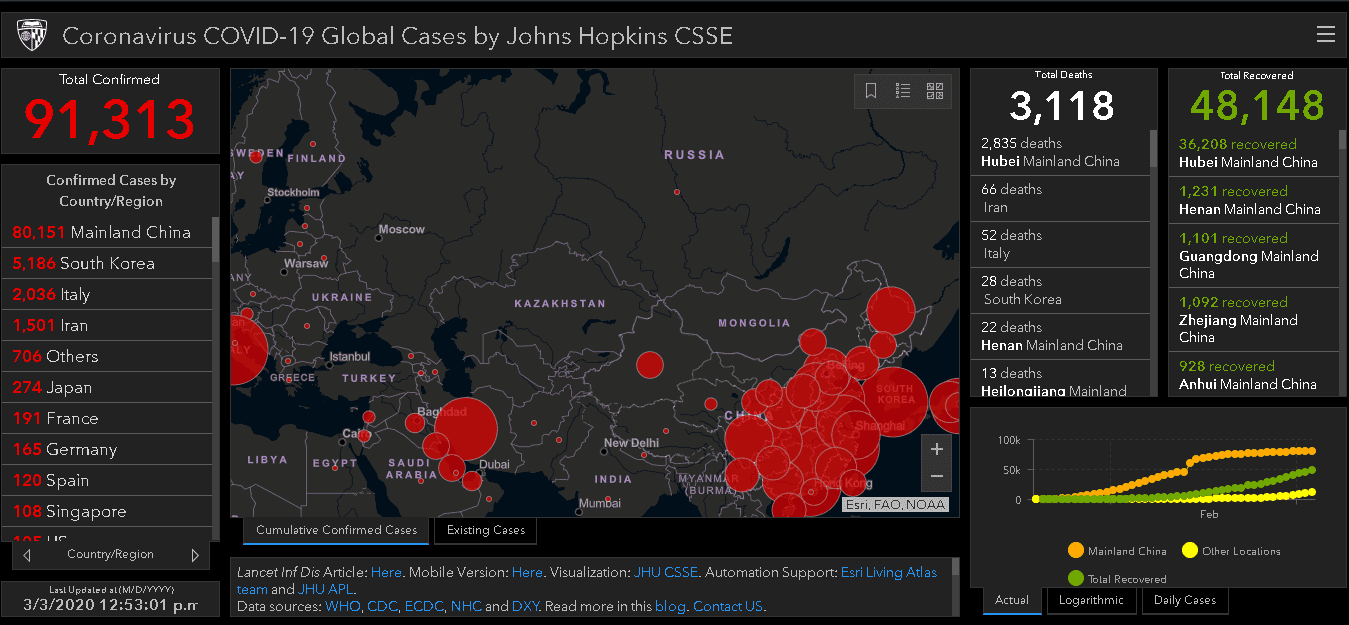Open the hamburger menu in header

pyautogui.click(x=1325, y=35)
